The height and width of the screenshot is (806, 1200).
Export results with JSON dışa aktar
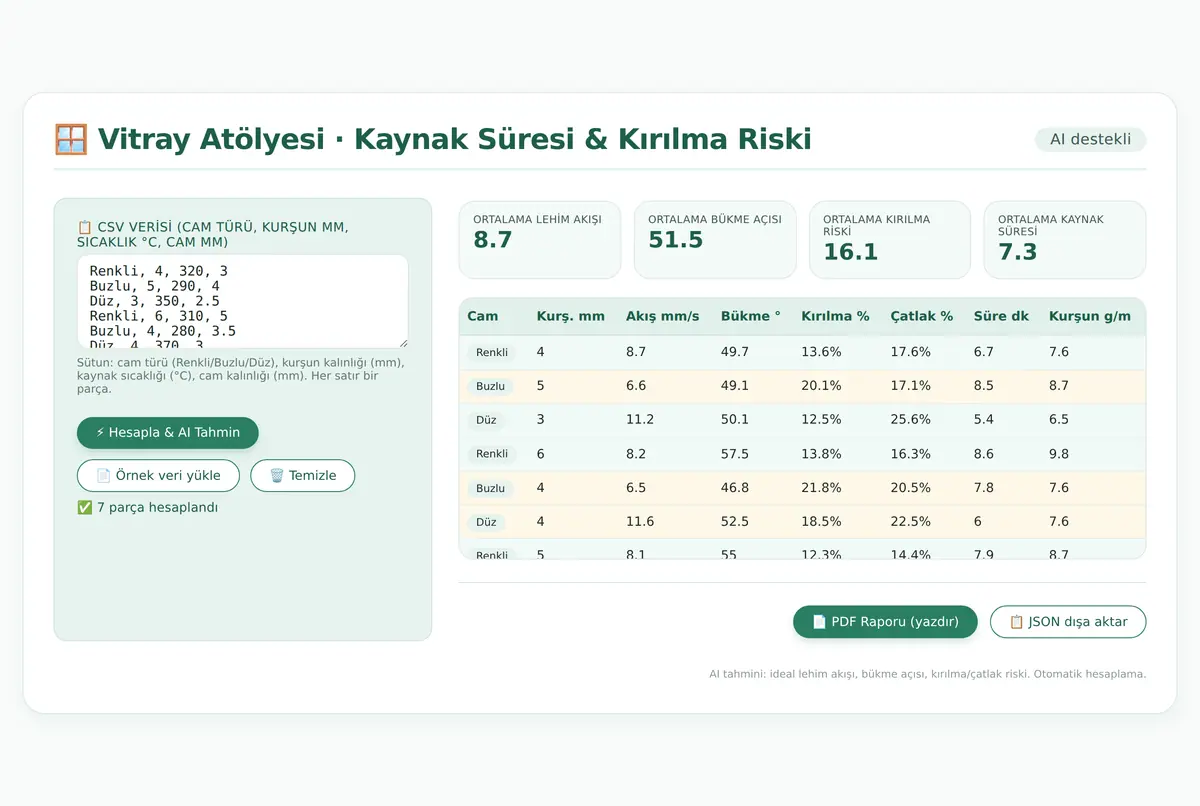tap(1068, 622)
